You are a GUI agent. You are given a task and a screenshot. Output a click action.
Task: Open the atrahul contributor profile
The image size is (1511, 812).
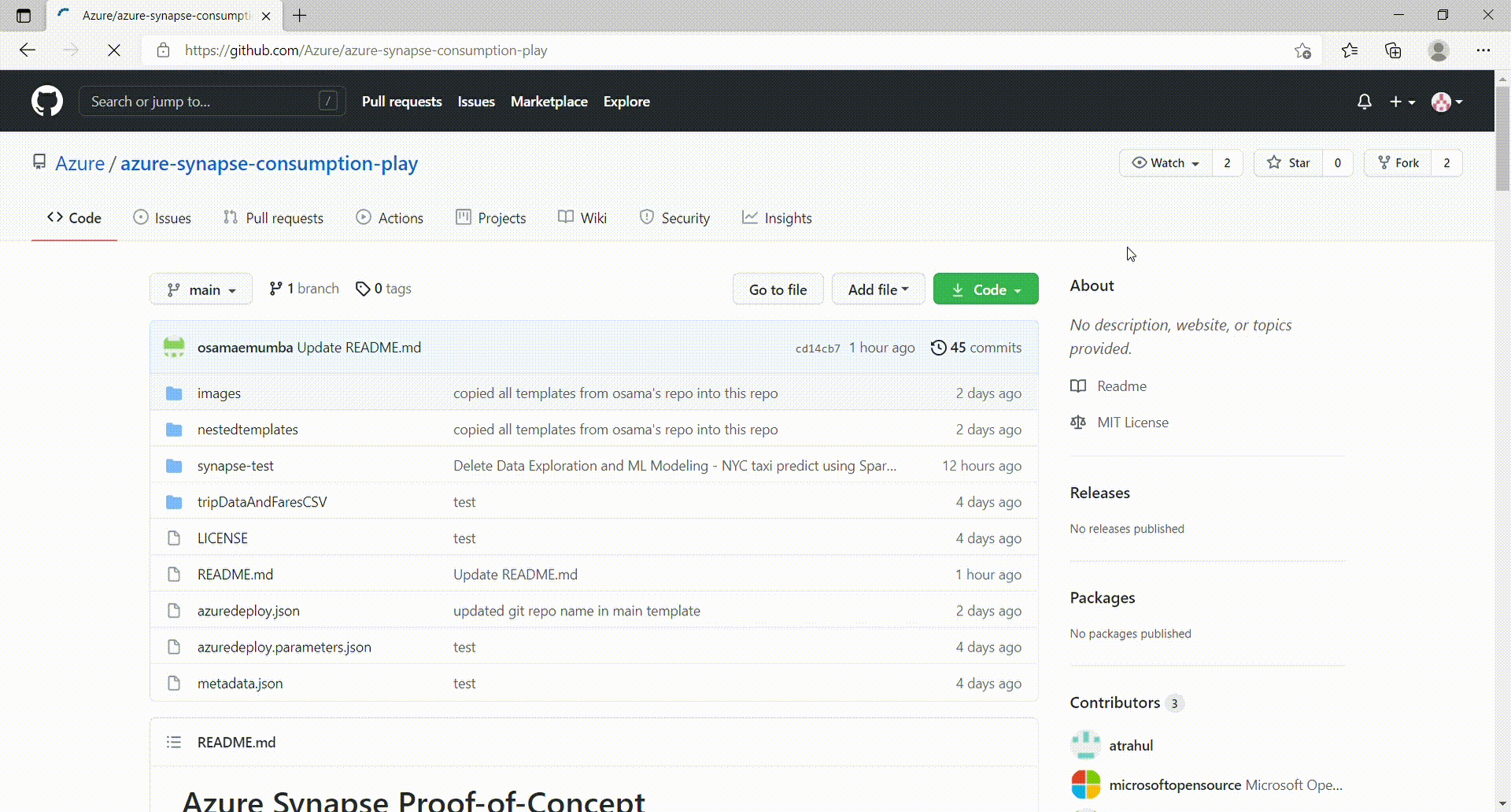[1131, 745]
